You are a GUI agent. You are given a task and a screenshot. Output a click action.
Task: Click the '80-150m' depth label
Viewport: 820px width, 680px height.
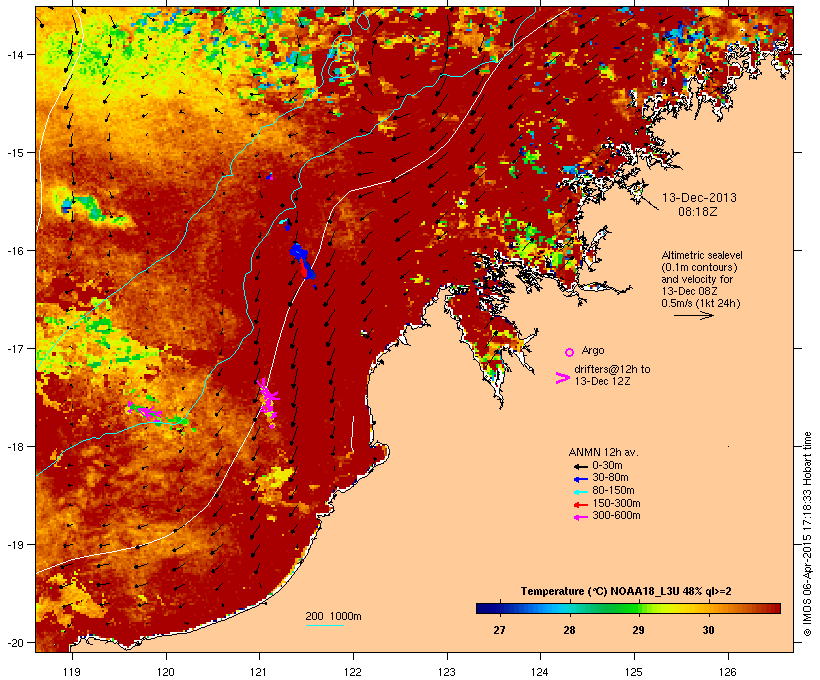pos(613,491)
